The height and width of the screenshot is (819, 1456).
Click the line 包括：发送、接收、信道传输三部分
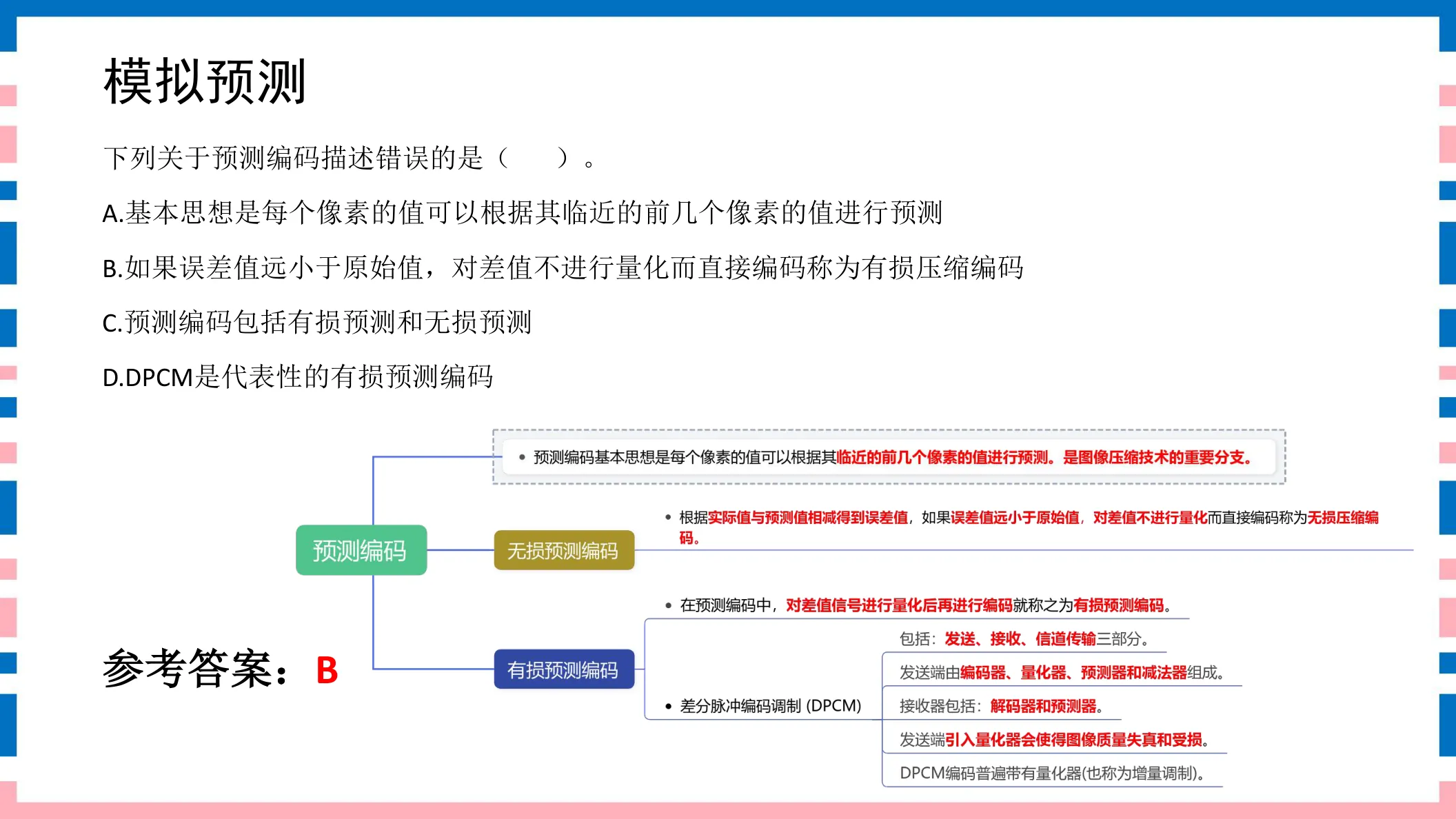tap(1024, 639)
